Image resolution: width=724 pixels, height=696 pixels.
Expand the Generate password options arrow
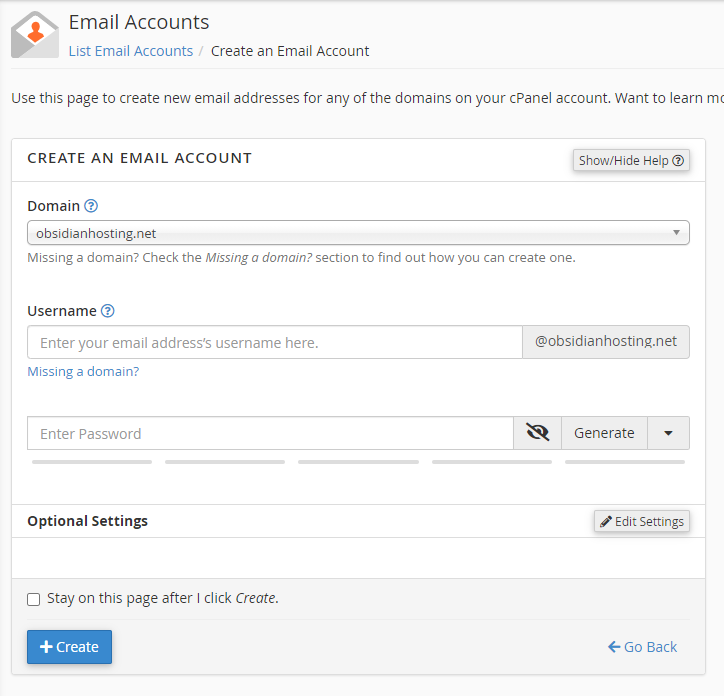[669, 433]
